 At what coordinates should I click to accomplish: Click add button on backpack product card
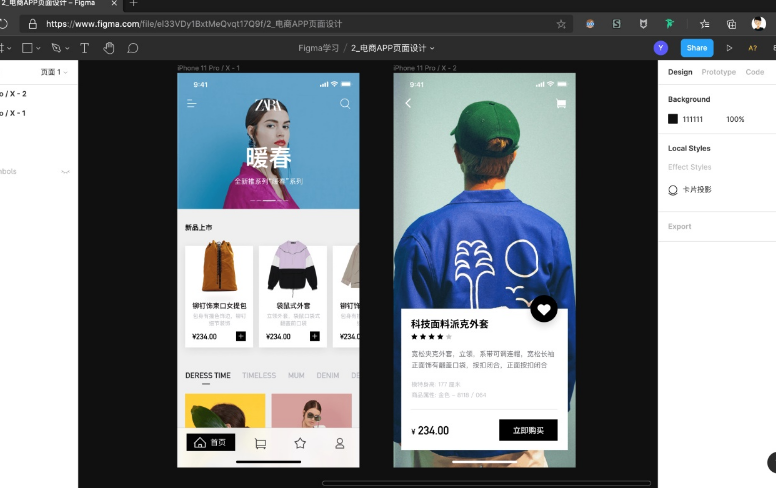pos(241,336)
